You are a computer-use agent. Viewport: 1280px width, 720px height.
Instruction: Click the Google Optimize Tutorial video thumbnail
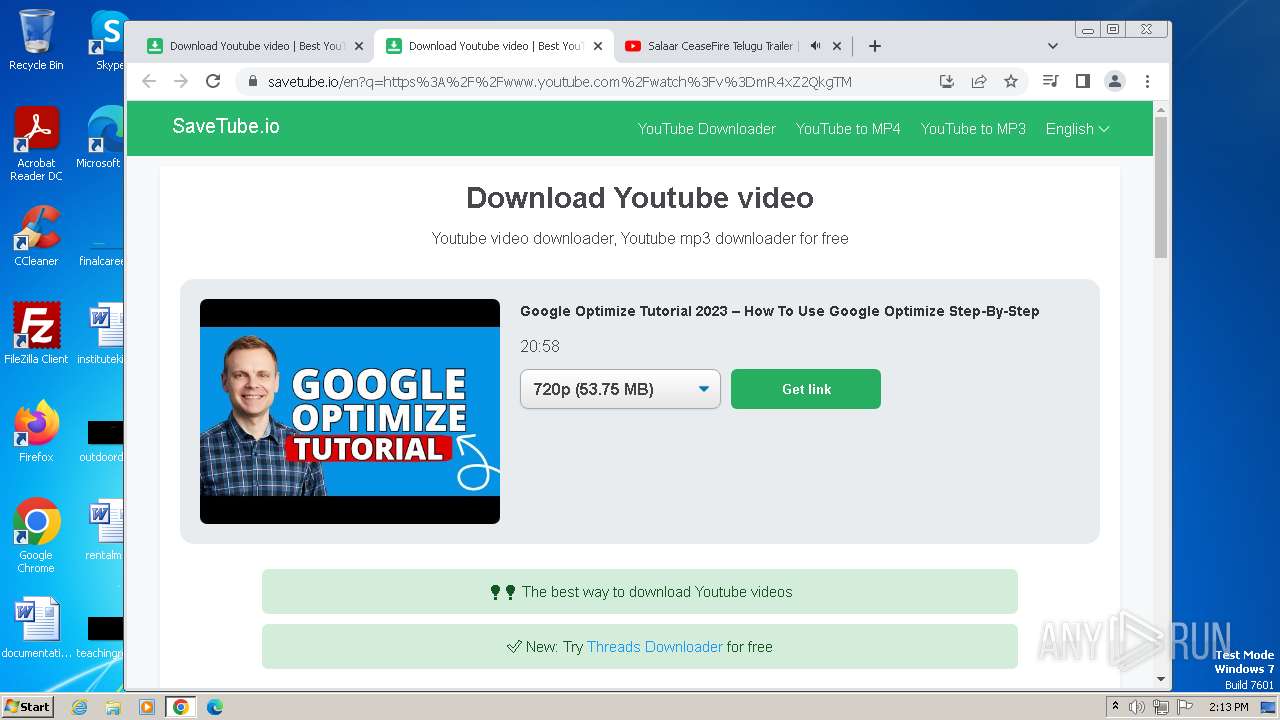point(350,411)
